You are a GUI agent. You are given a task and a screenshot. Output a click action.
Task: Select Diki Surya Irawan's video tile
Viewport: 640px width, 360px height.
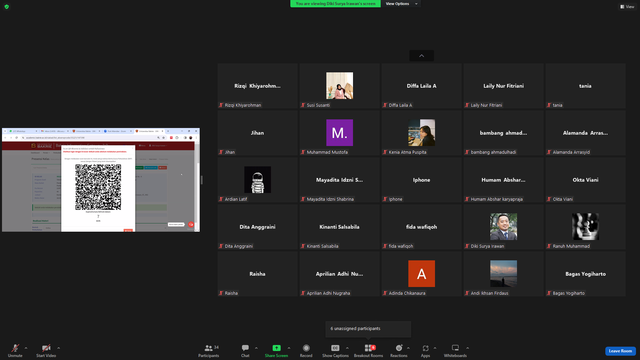click(504, 227)
